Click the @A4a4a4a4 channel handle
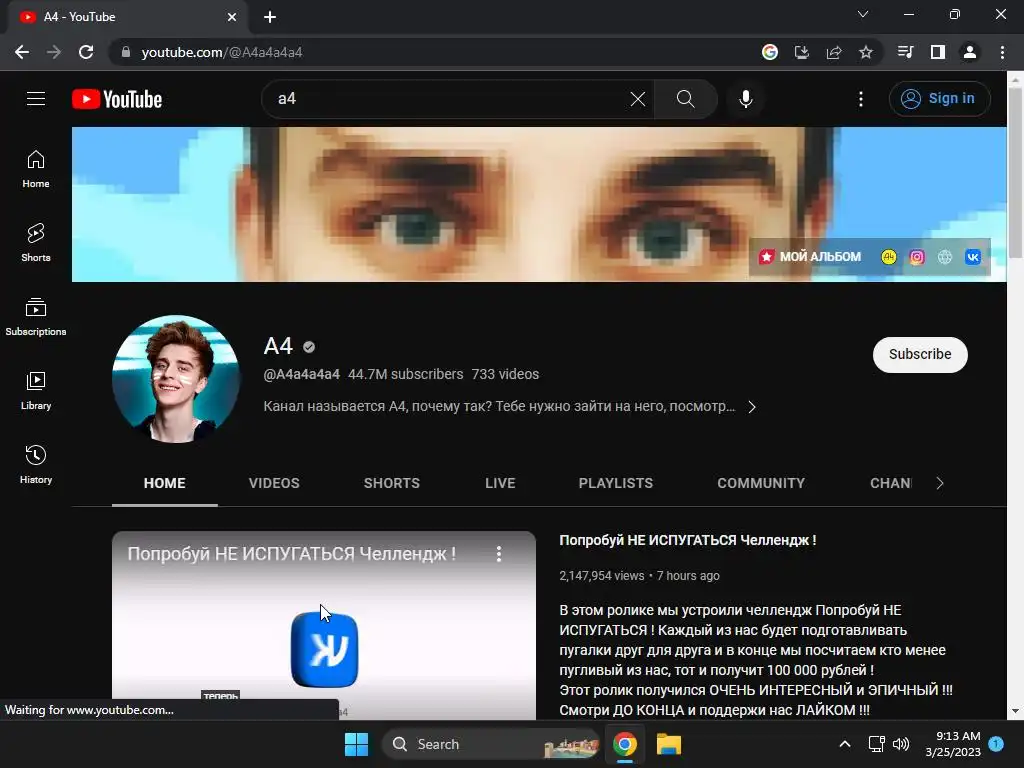The width and height of the screenshot is (1024, 768). click(x=302, y=374)
